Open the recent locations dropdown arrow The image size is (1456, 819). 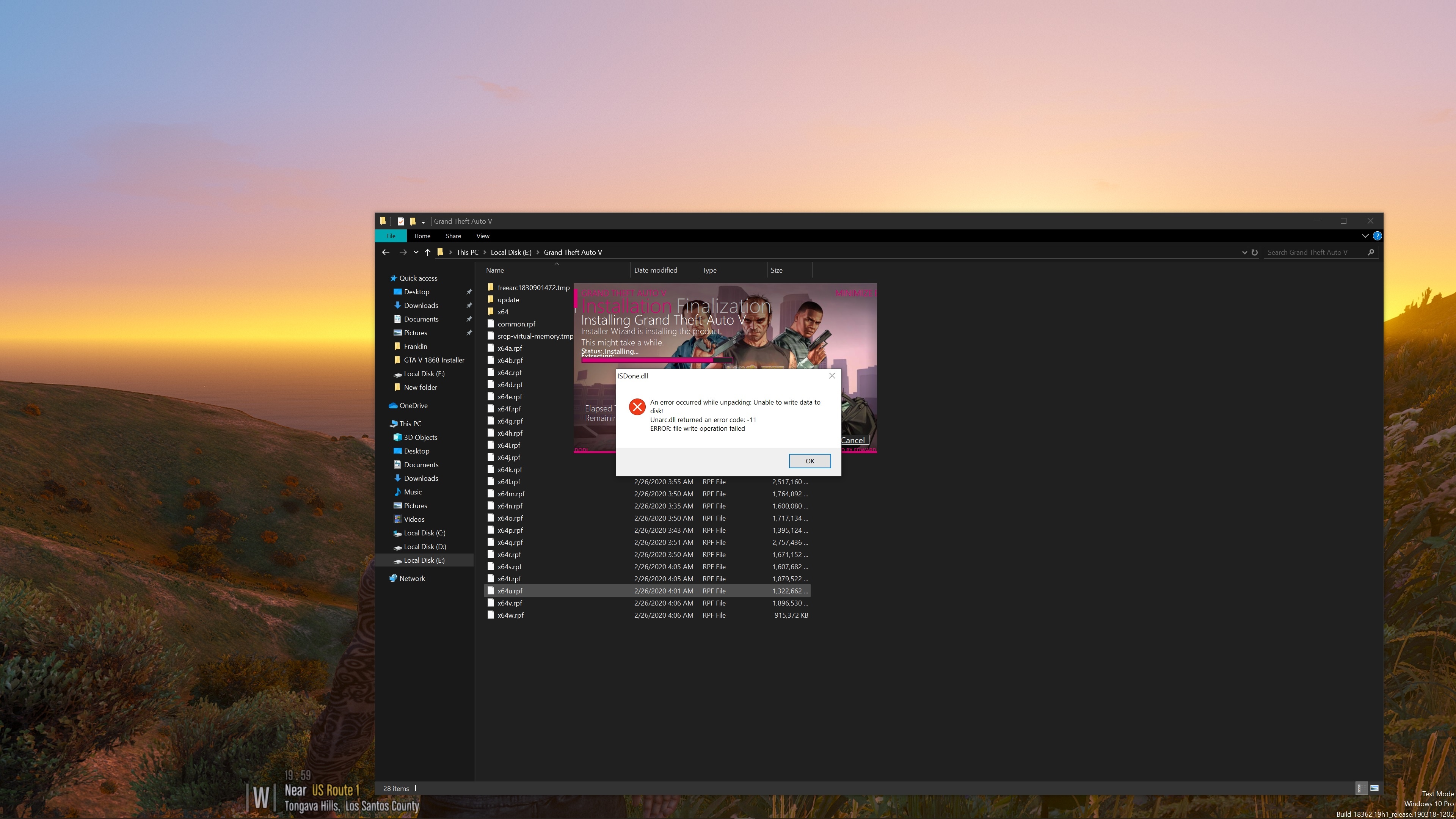click(416, 252)
